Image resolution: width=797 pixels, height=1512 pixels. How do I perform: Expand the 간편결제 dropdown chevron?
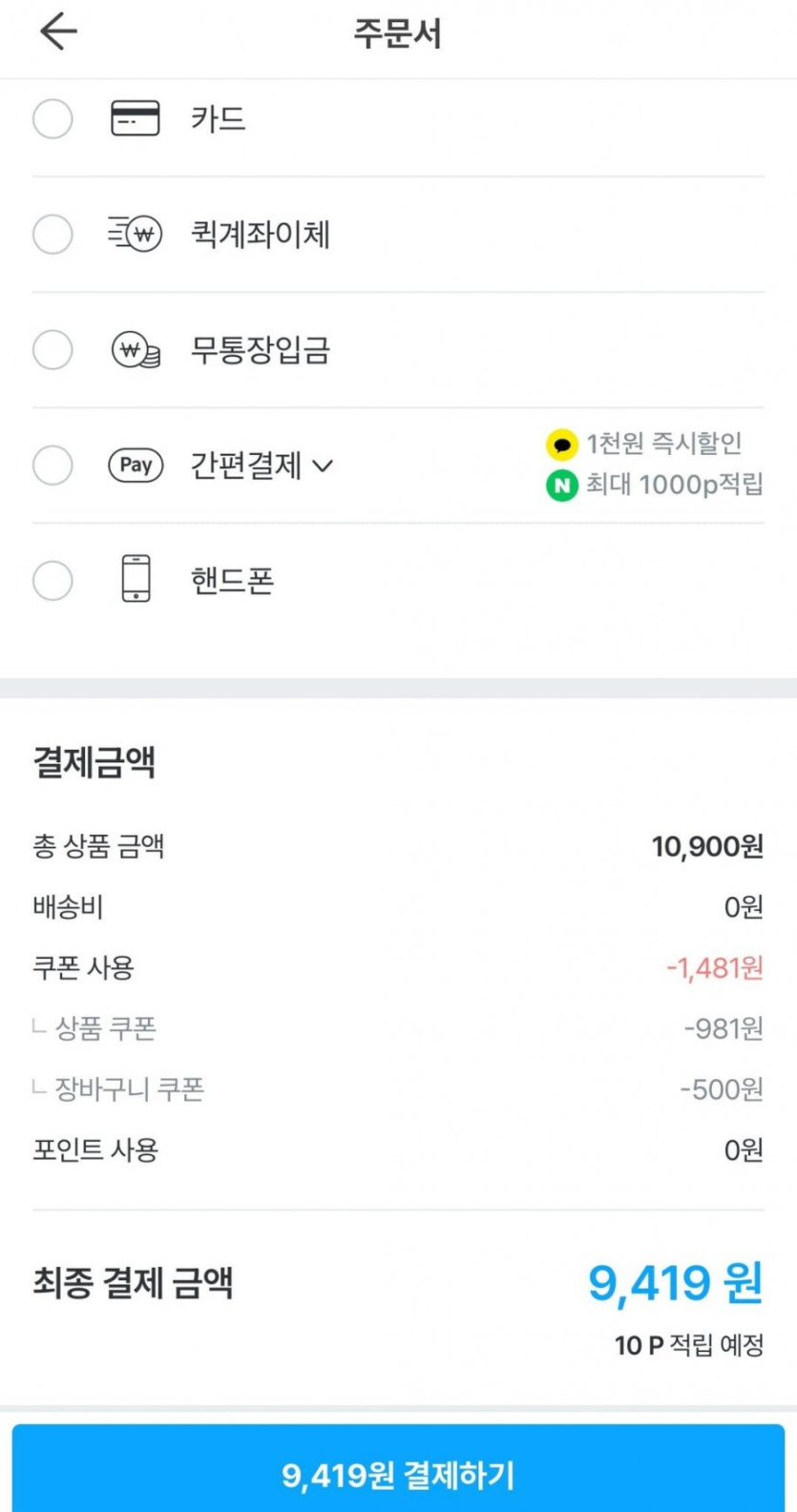coord(324,466)
